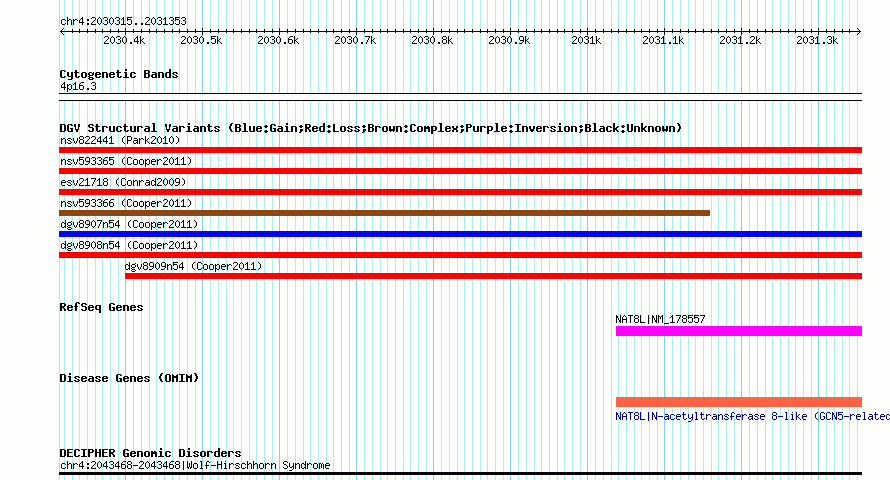Click the red nsv593365 variant bar
The width and height of the screenshot is (890, 480).
pyautogui.click(x=460, y=171)
